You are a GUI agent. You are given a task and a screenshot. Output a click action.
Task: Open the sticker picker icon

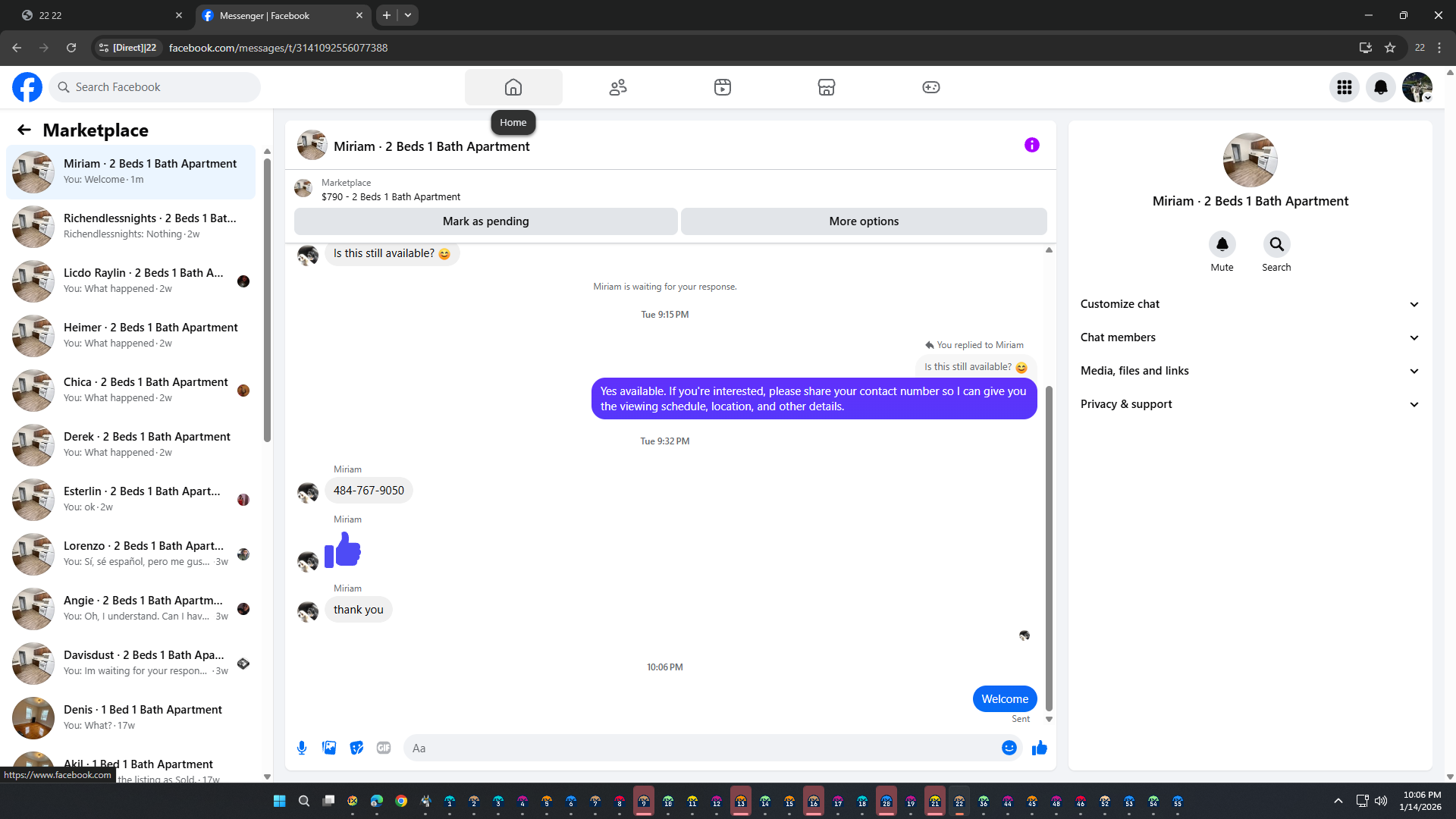pos(356,748)
